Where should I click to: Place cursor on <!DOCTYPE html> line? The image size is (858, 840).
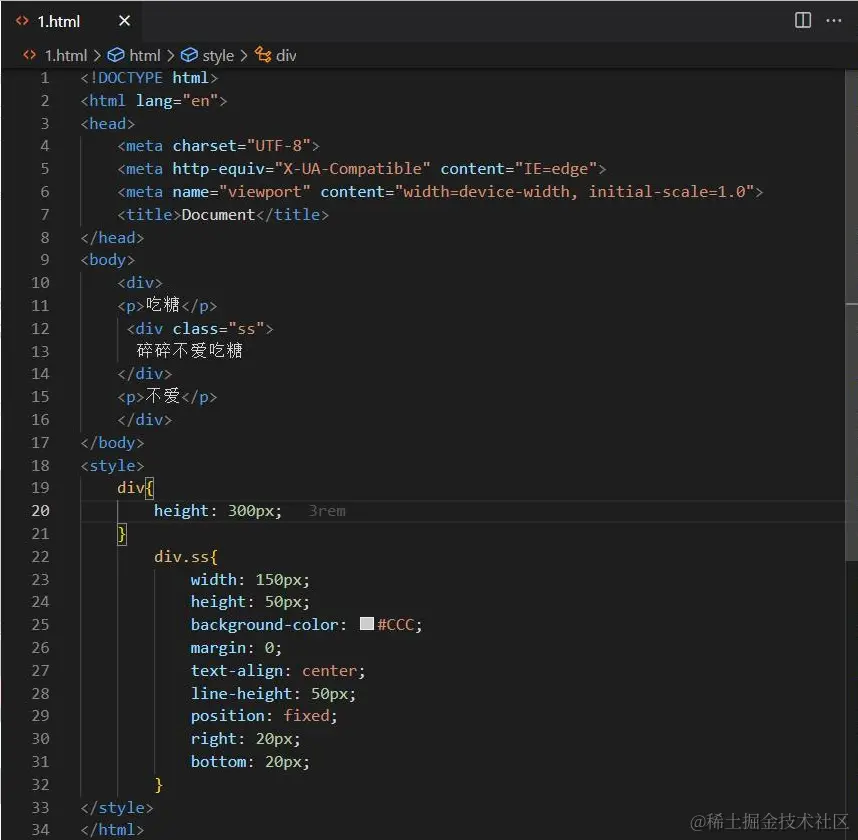coord(149,78)
